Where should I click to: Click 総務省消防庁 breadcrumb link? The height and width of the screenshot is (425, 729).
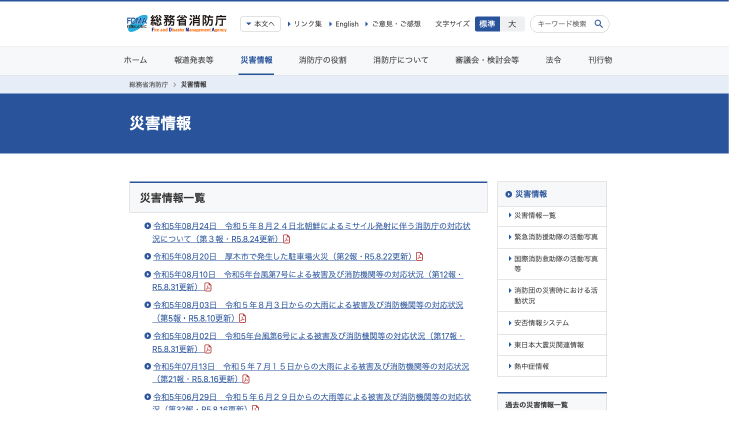tap(148, 85)
